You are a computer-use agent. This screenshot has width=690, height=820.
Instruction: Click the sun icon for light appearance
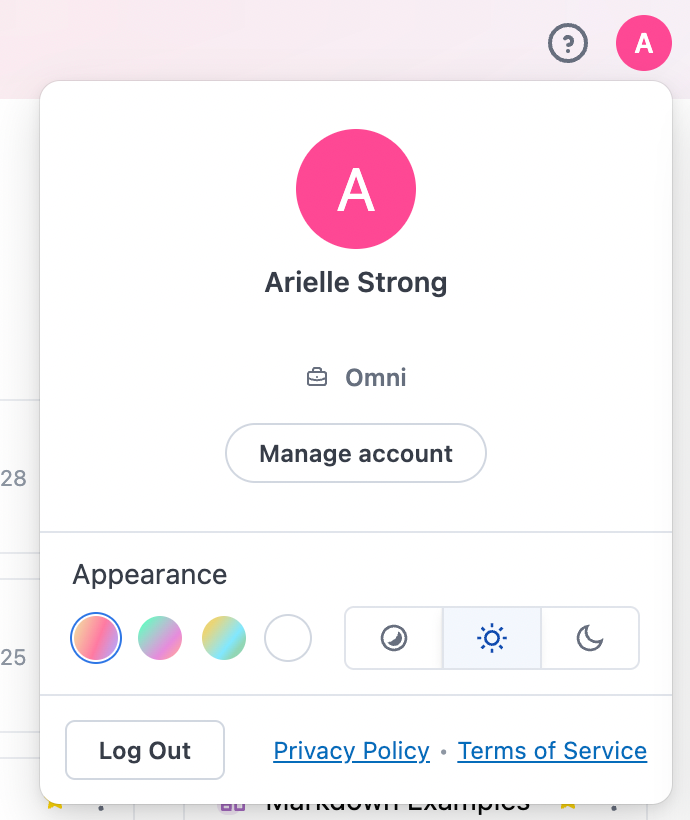tap(491, 638)
